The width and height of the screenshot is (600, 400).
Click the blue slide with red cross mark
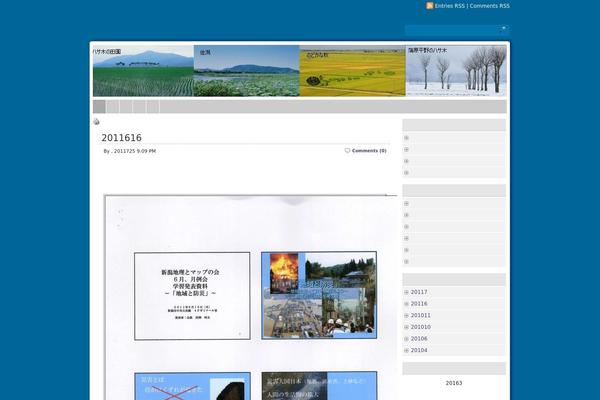coord(192,386)
